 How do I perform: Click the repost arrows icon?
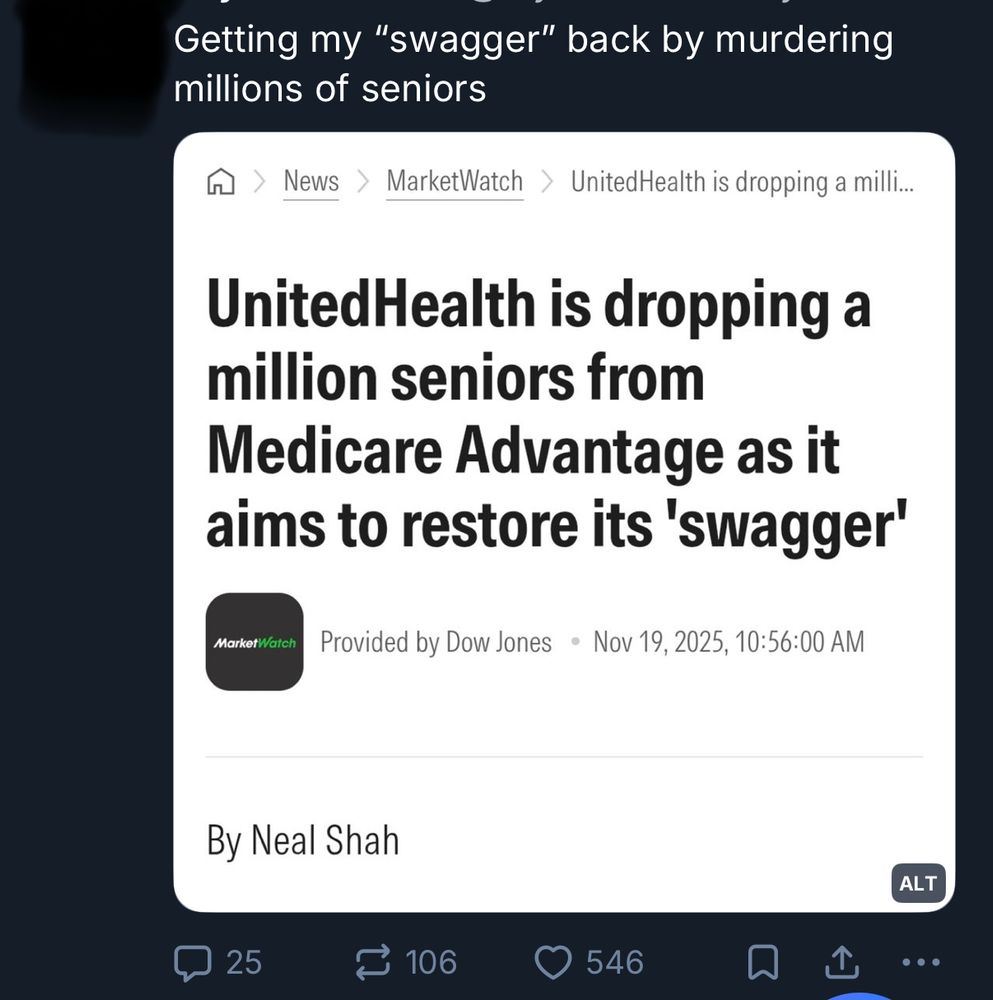tap(372, 962)
